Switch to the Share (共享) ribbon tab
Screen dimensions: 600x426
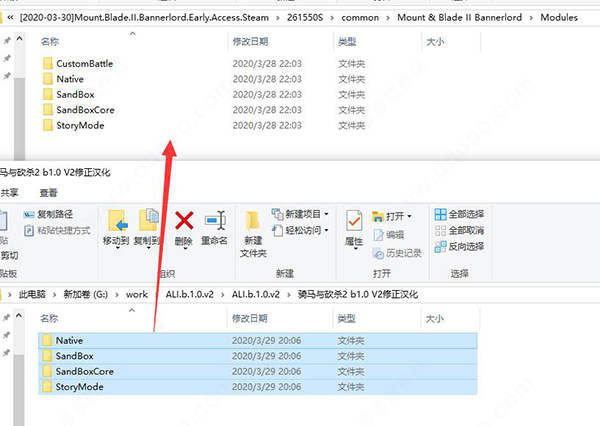pos(9,192)
